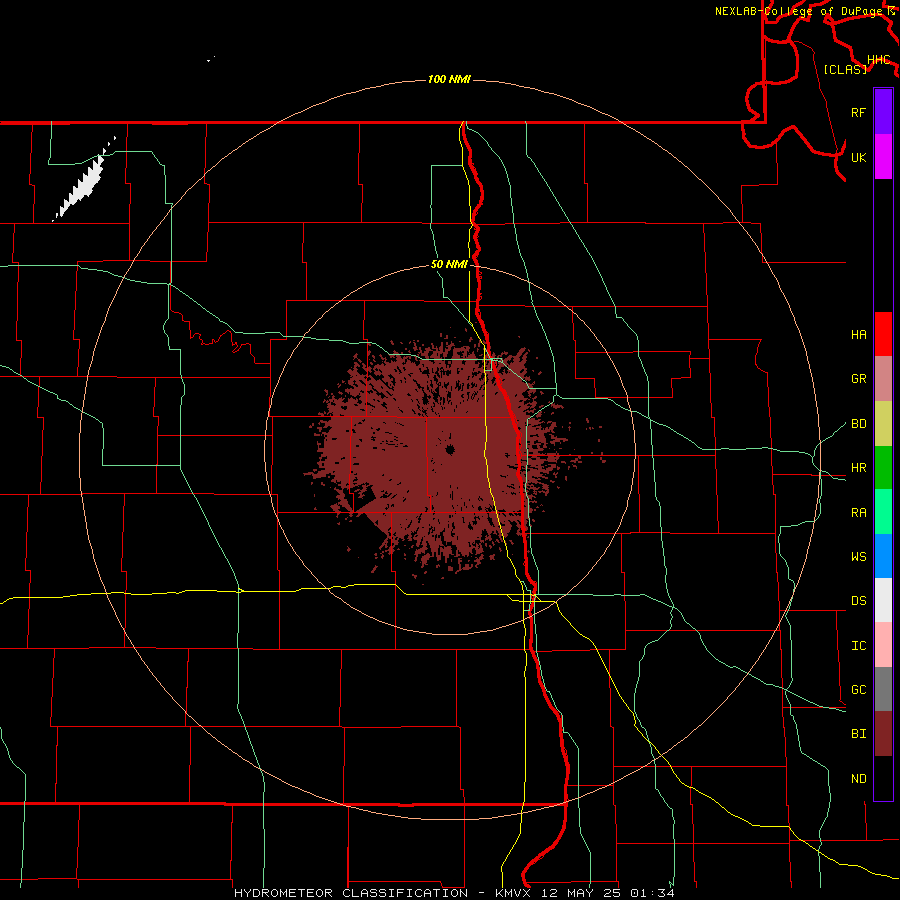Click the black radar site dot at center
The height and width of the screenshot is (900, 900).
[x=449, y=449]
